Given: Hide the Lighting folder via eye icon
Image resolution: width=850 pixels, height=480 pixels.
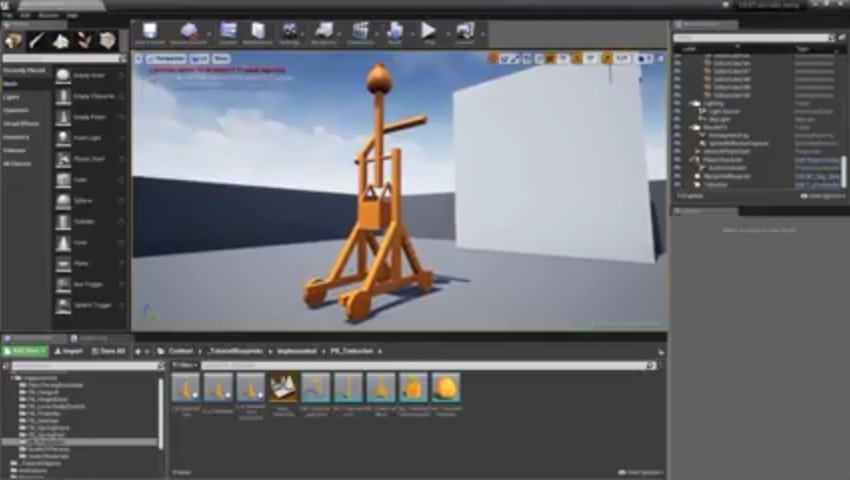Looking at the screenshot, I should click(x=677, y=103).
